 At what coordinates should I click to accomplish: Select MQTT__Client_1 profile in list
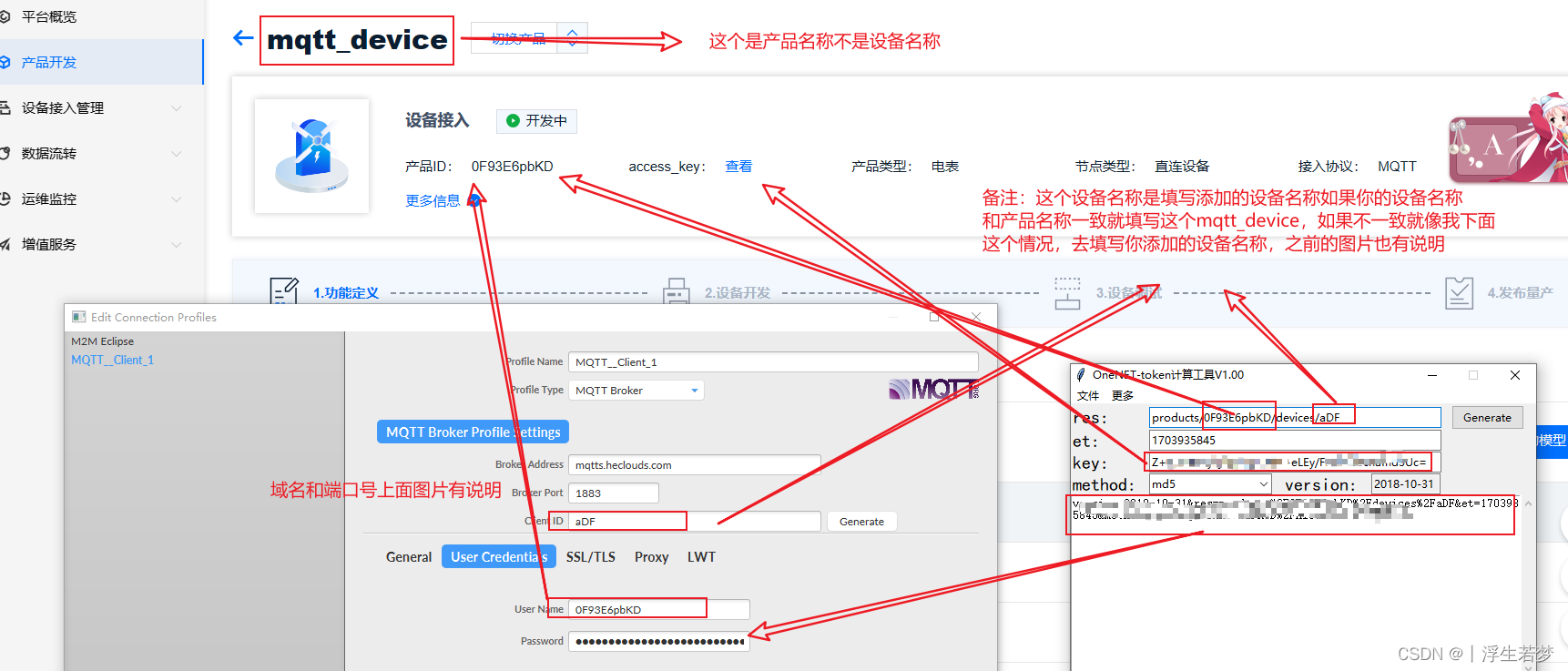[x=113, y=360]
